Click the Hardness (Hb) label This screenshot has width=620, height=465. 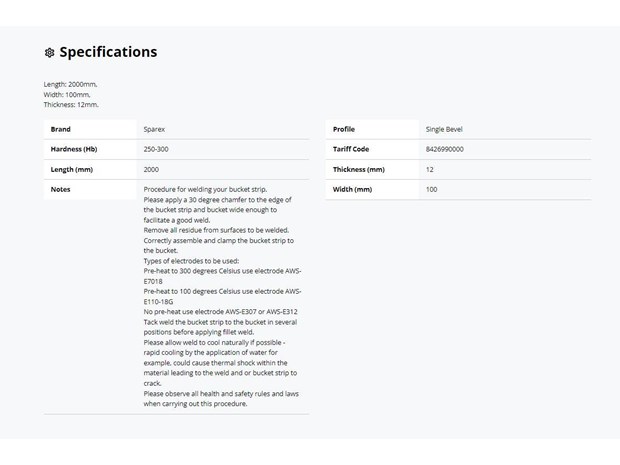pos(74,149)
